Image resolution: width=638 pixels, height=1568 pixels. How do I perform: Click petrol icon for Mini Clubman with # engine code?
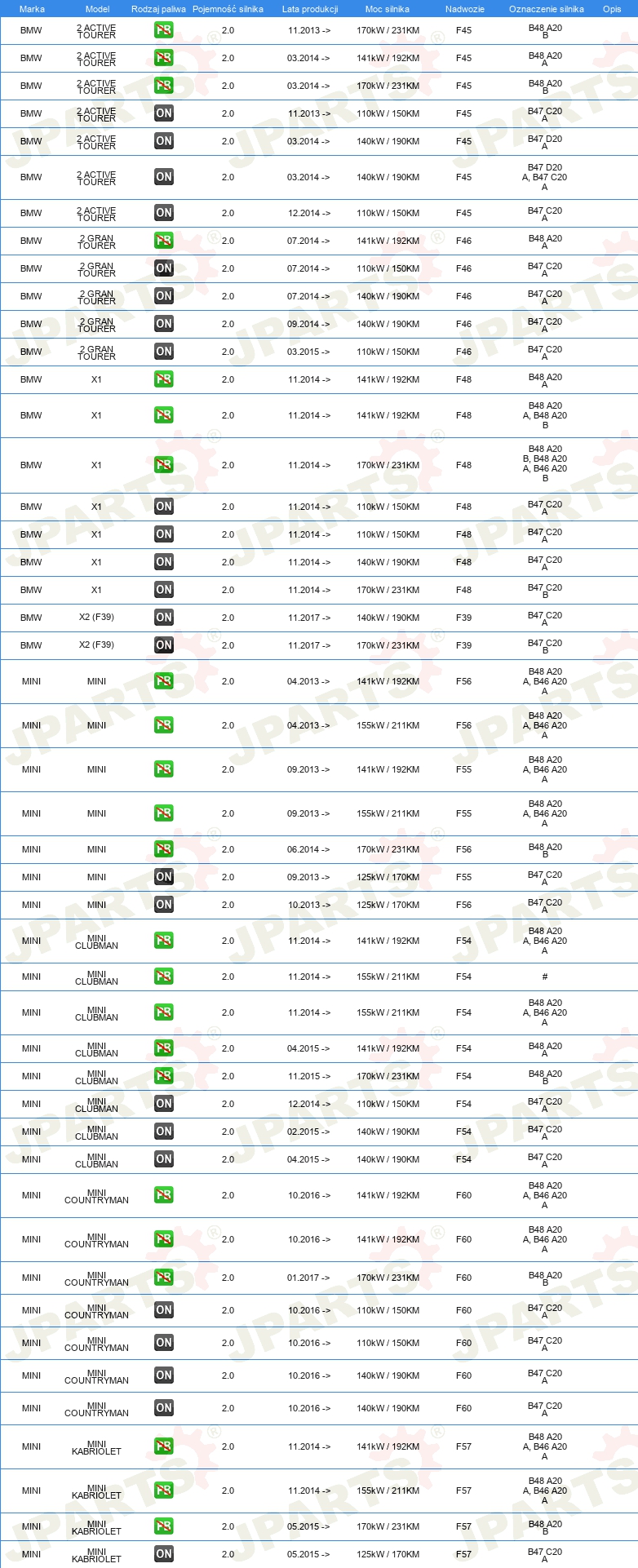[x=164, y=977]
